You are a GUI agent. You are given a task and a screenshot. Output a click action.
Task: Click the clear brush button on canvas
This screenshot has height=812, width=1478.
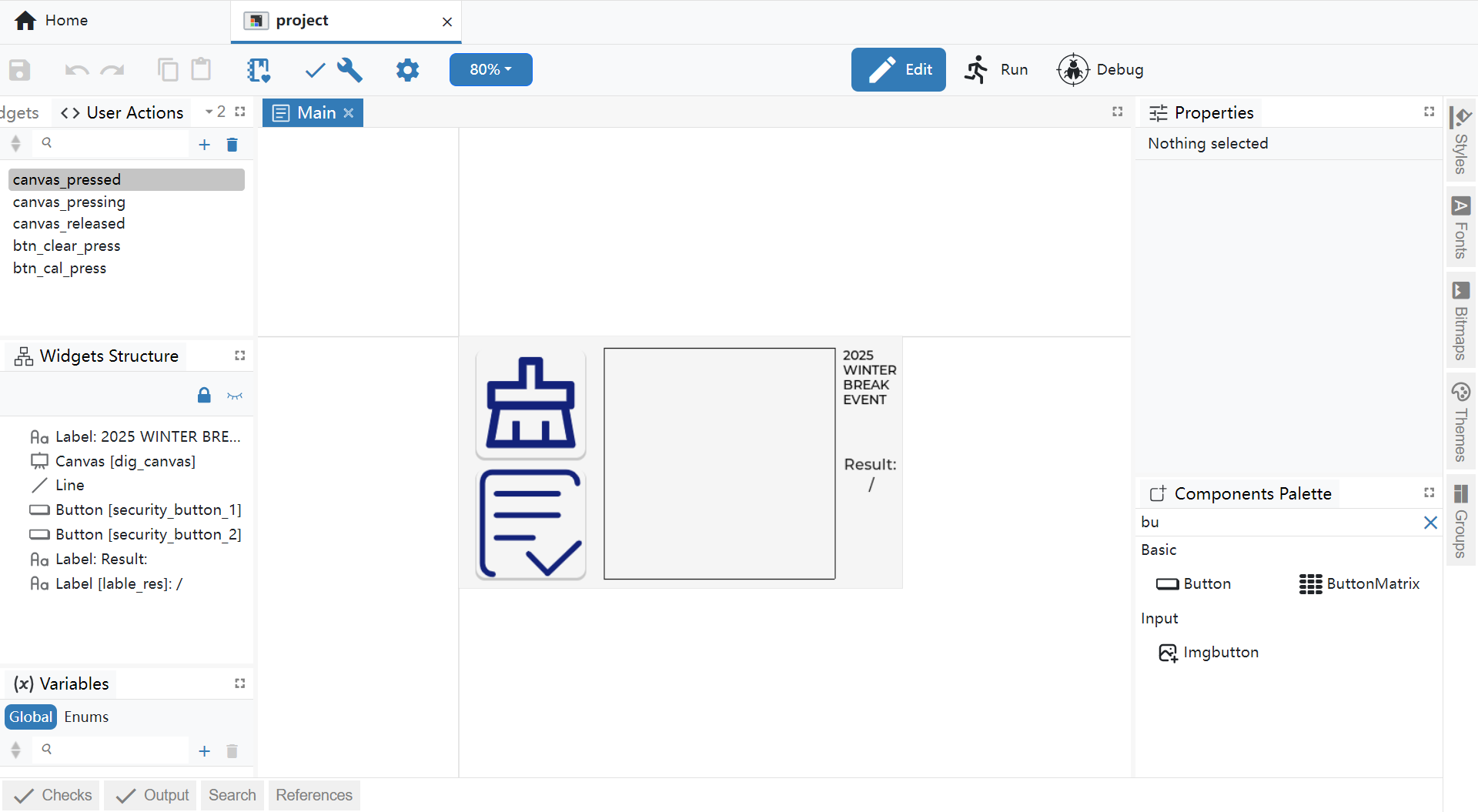pos(530,404)
